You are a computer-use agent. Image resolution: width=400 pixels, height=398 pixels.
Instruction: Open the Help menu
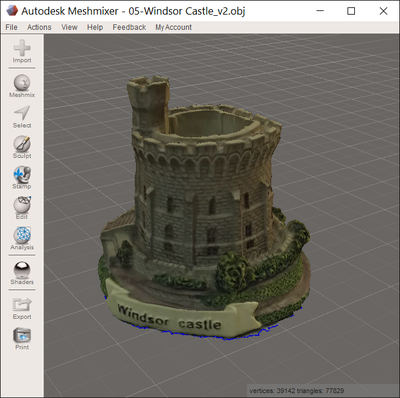click(x=95, y=27)
